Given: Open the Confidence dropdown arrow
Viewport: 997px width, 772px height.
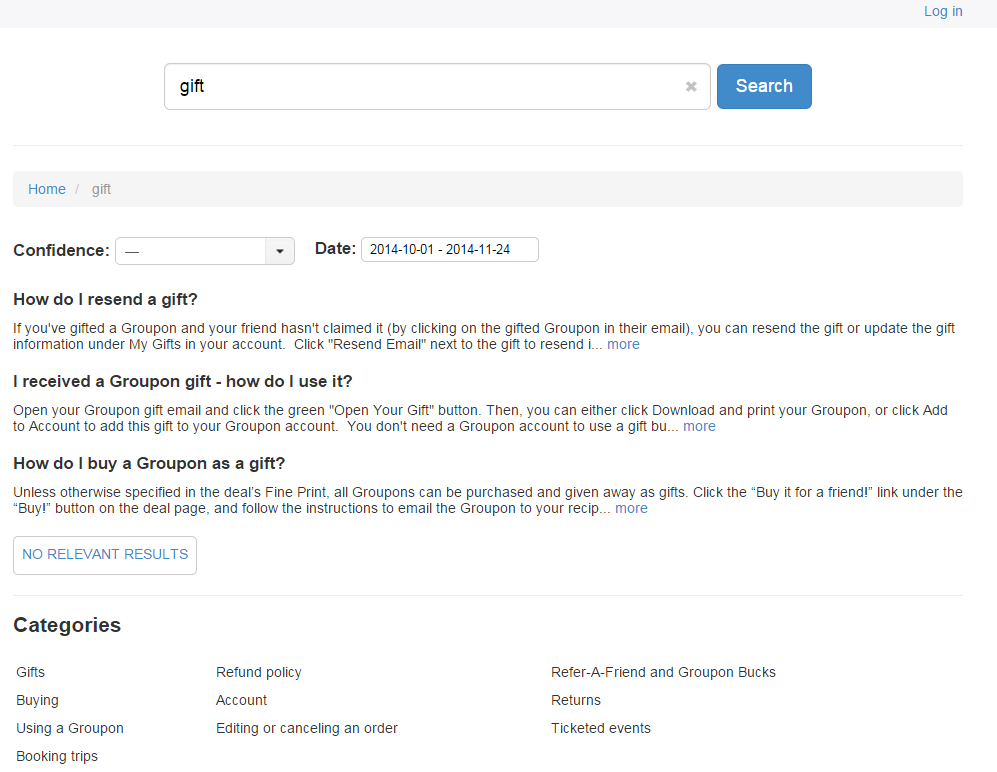Looking at the screenshot, I should click(279, 251).
